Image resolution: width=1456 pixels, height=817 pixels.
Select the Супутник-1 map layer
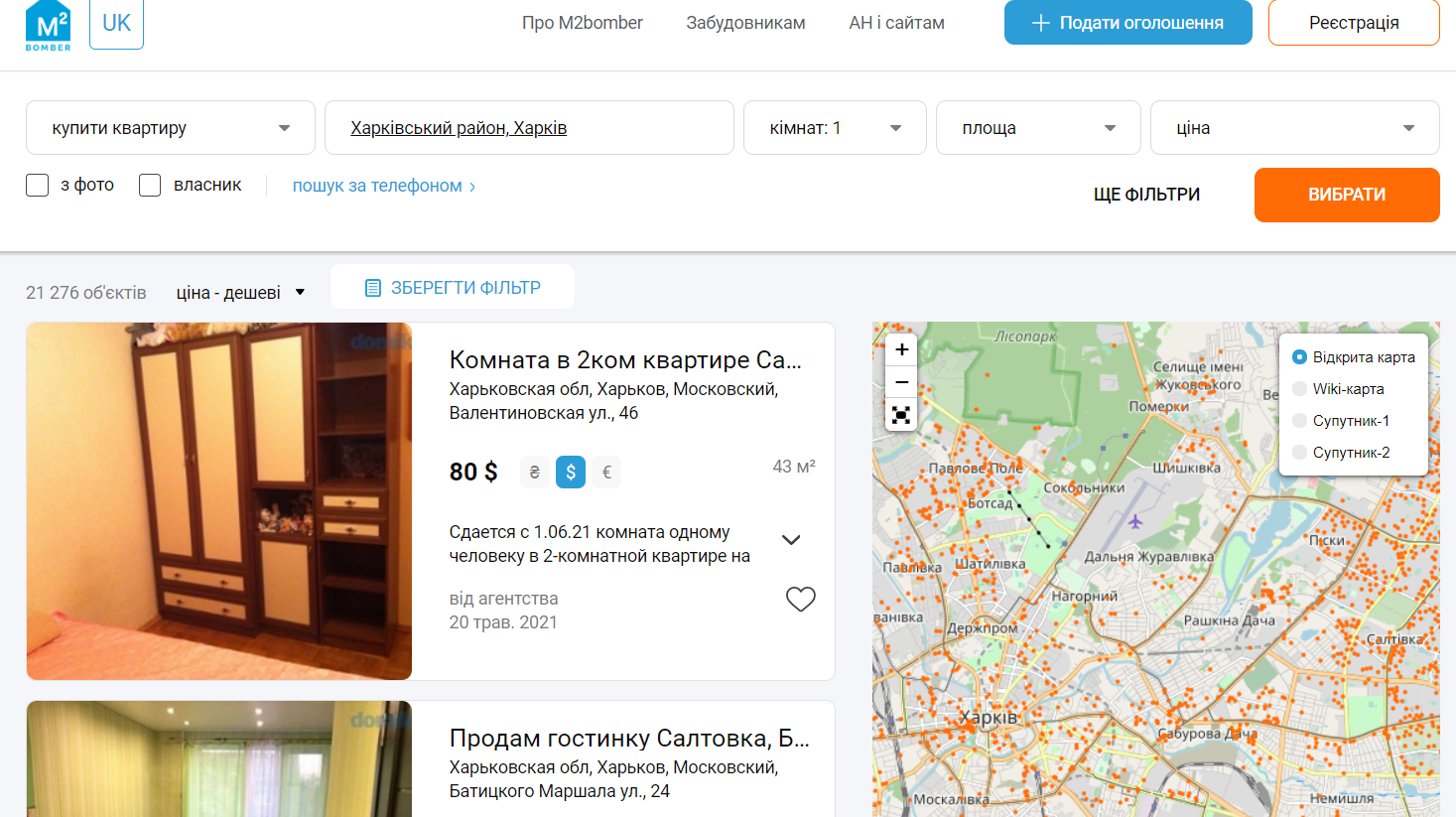(x=1299, y=420)
